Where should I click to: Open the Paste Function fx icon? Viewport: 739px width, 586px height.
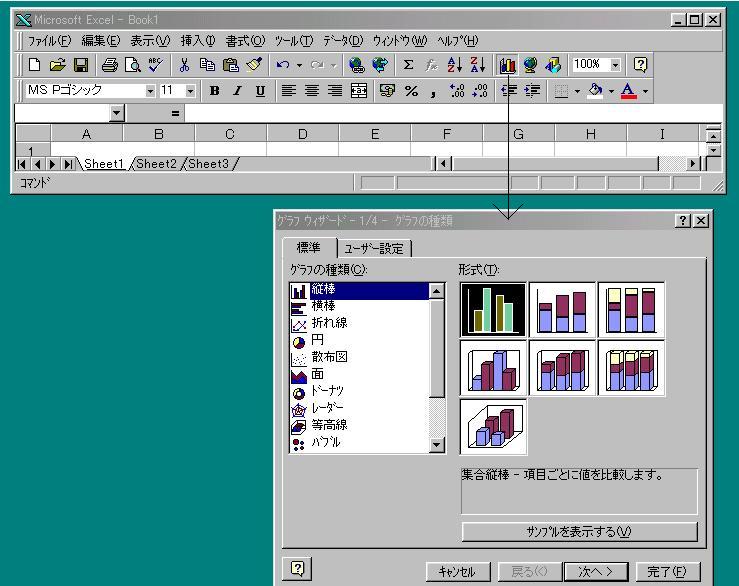(x=431, y=65)
